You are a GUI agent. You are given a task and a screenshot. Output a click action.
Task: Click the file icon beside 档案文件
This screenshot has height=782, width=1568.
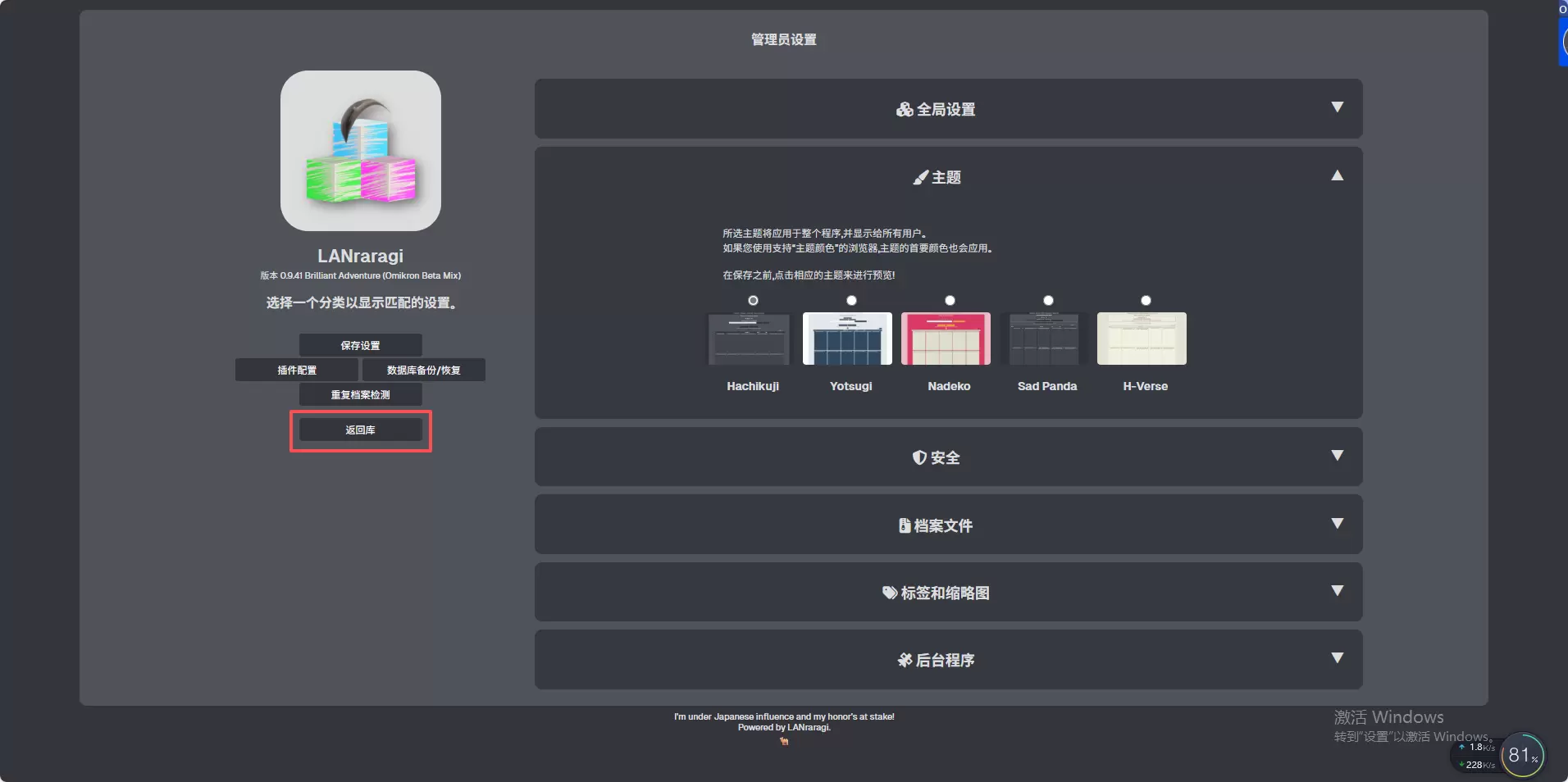pos(904,525)
